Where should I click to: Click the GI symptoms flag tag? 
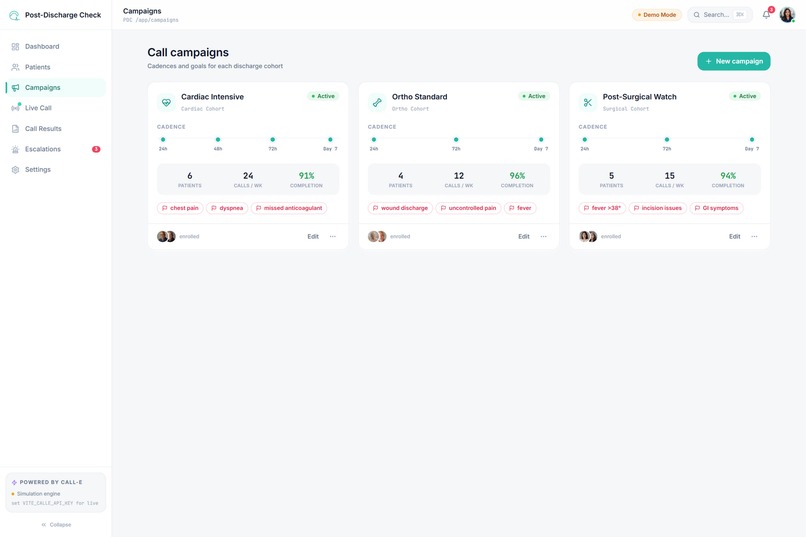click(x=716, y=208)
